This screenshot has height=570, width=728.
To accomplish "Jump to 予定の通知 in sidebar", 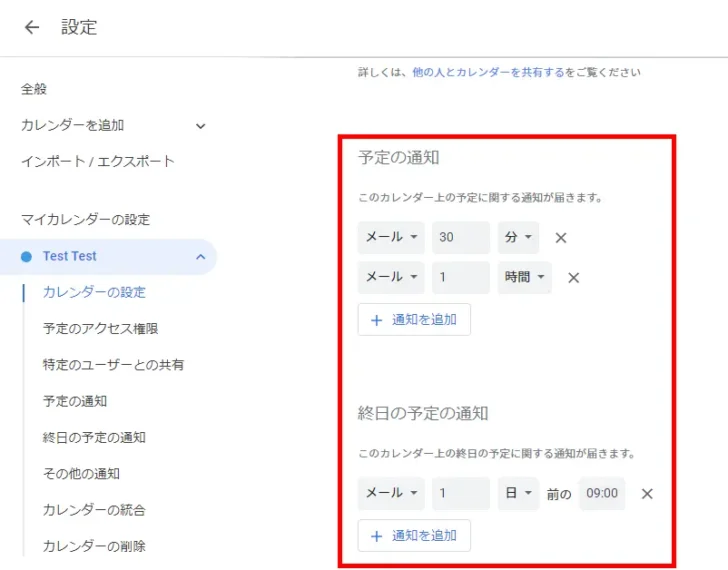I will tap(75, 401).
